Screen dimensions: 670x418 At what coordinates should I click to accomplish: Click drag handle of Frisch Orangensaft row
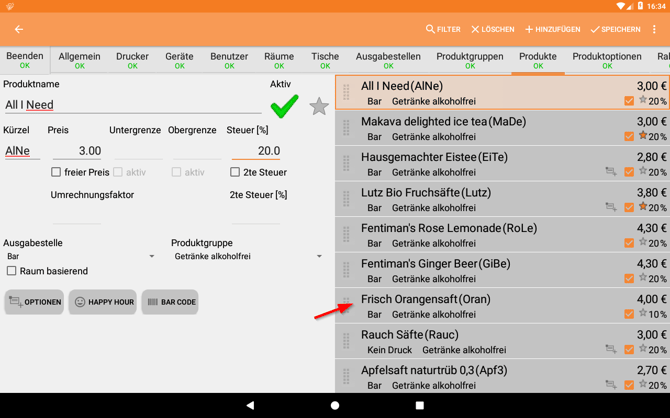pos(347,306)
